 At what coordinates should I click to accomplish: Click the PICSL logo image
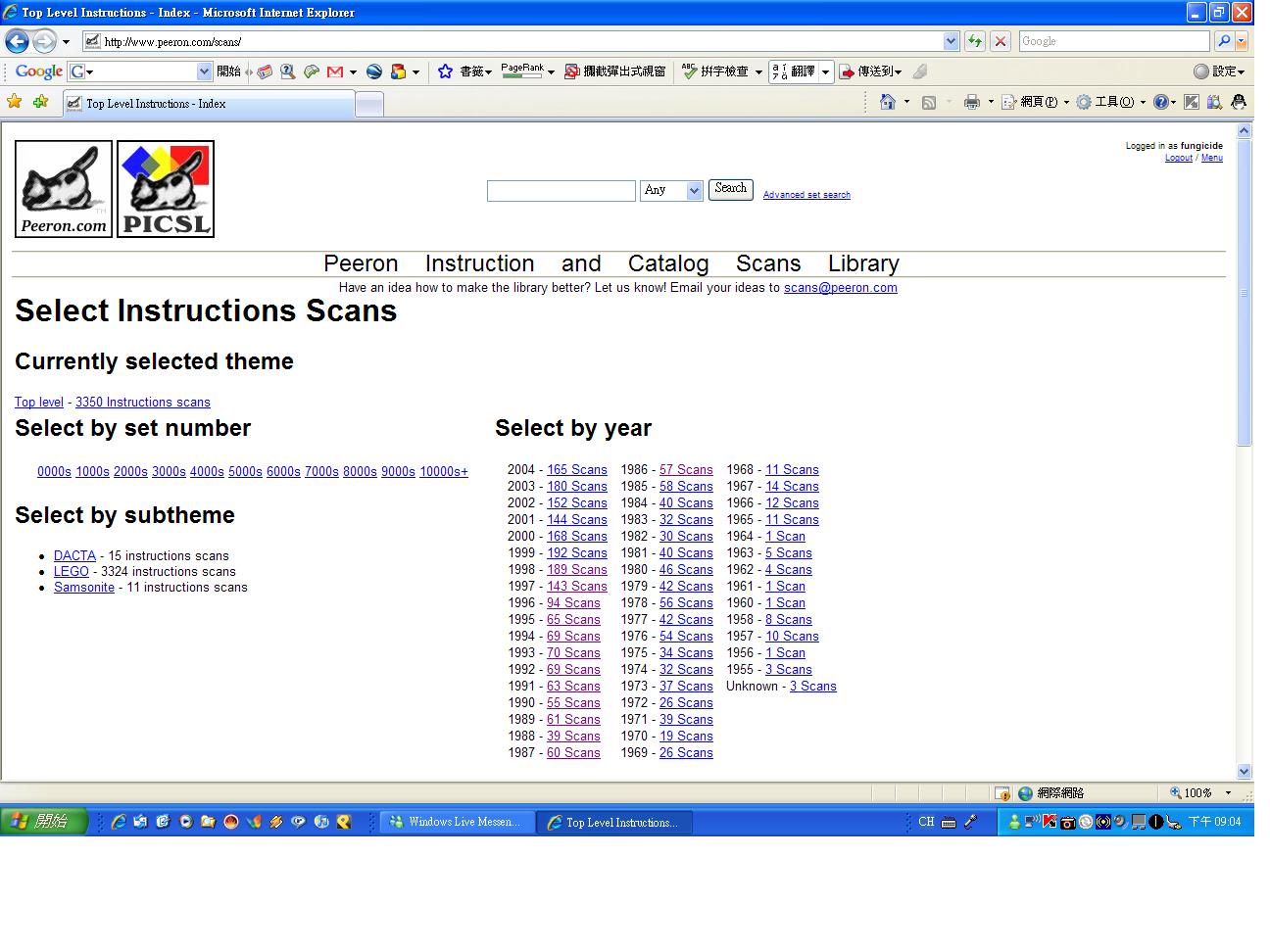166,189
